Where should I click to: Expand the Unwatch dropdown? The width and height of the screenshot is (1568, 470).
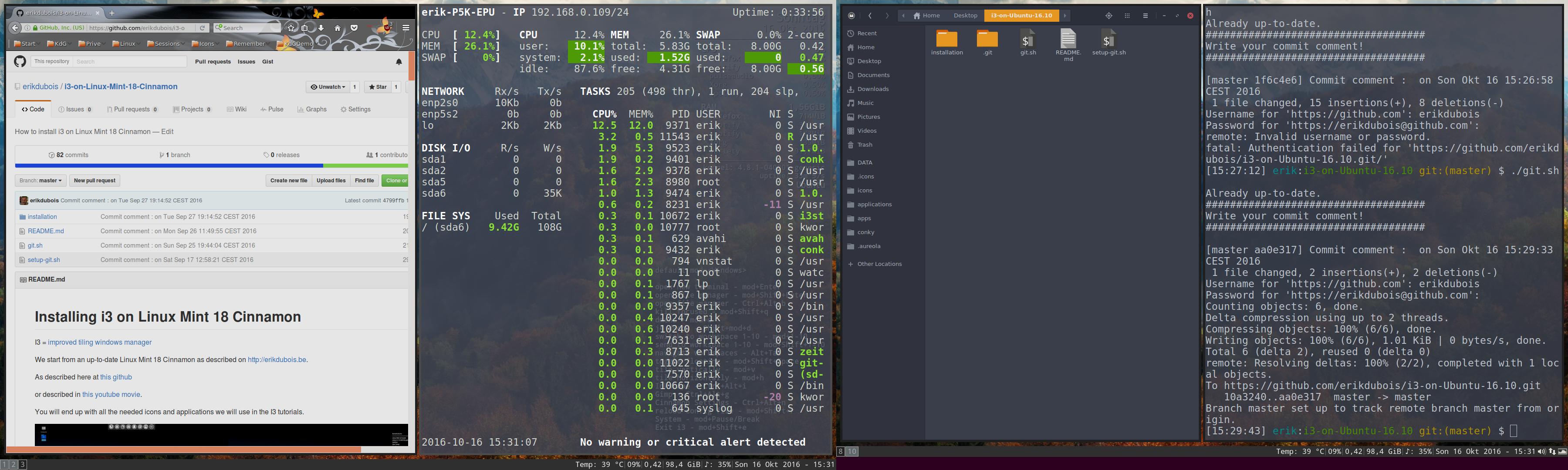tap(328, 87)
